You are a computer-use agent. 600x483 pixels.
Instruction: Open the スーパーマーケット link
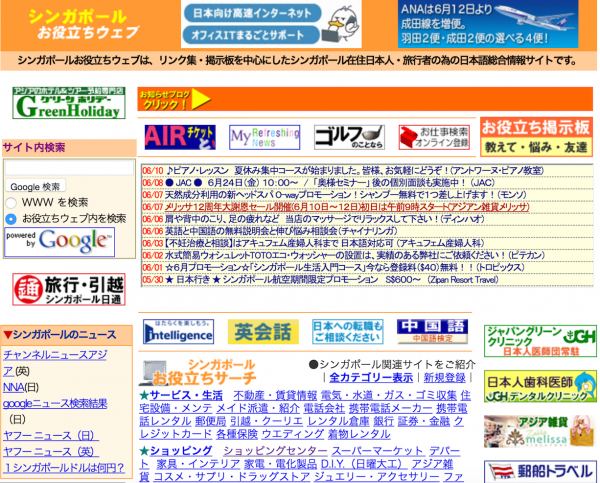tap(378, 450)
